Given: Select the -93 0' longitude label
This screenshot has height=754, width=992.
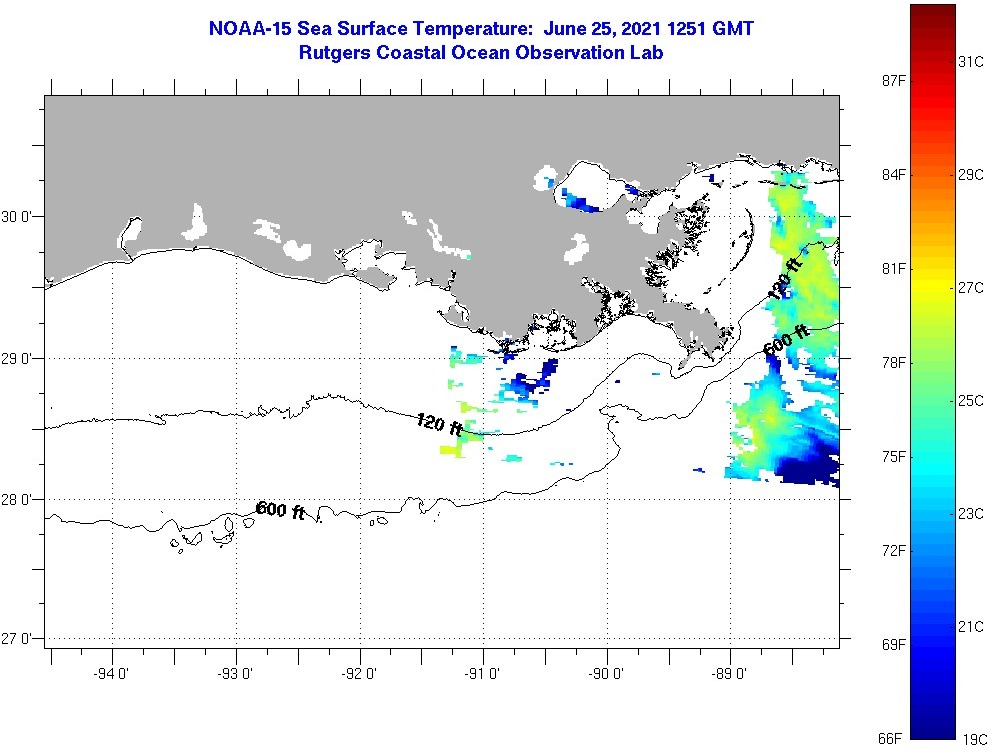Looking at the screenshot, I should coord(235,674).
